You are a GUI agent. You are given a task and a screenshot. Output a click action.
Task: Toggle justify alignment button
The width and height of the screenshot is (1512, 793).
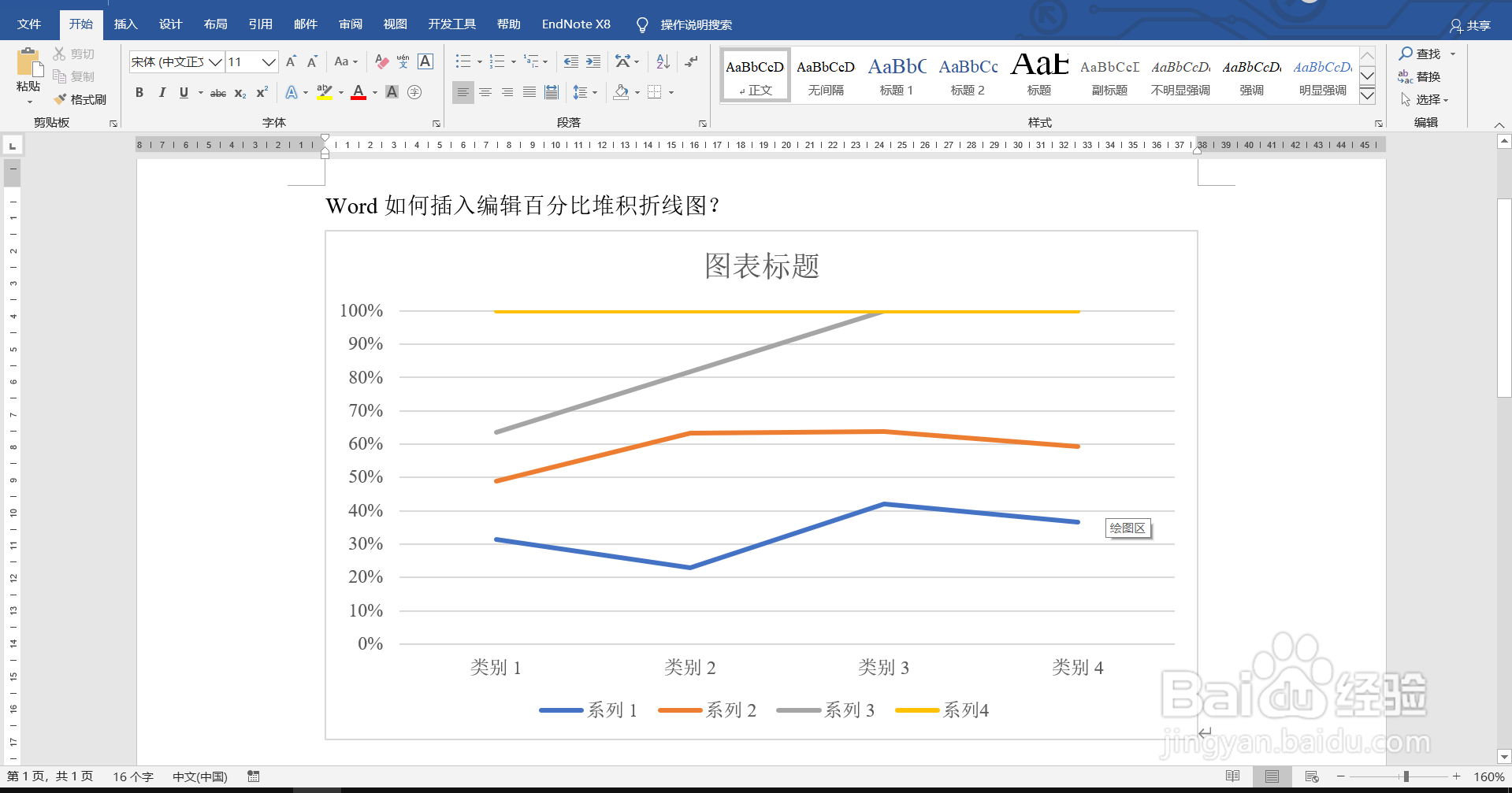tap(529, 93)
